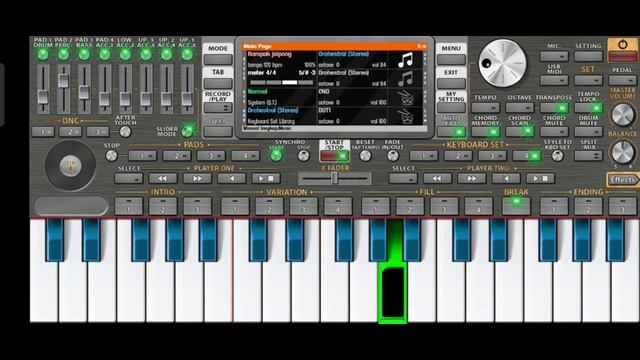
Task: Click the Pads Stop round button
Action: 111,156
